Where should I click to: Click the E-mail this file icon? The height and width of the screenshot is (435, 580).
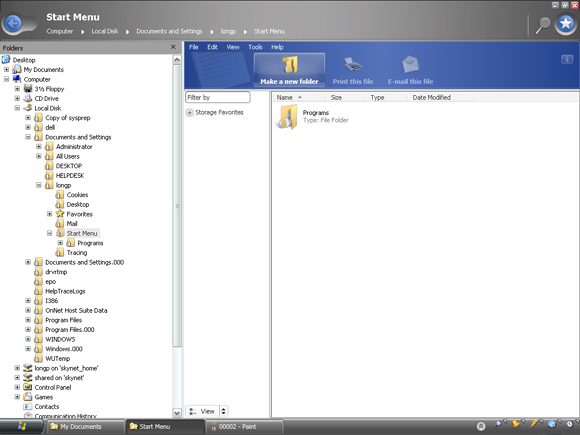[410, 65]
